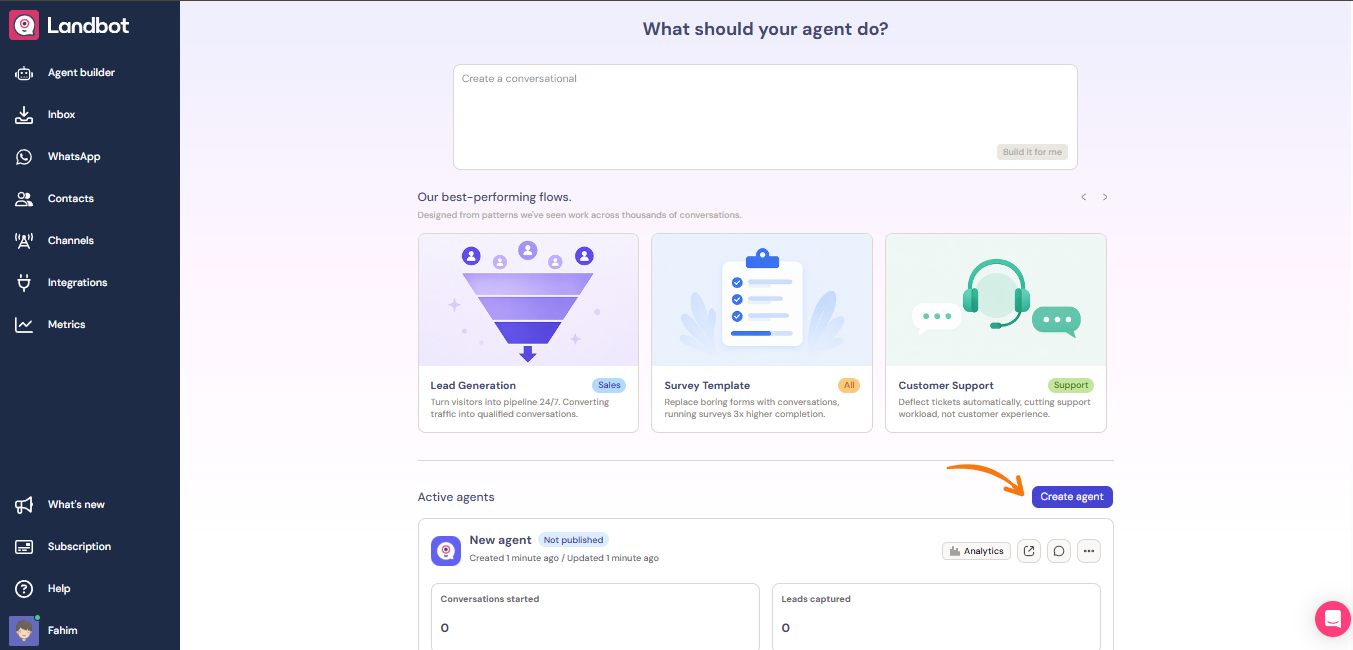Select the Channels antenna icon
This screenshot has width=1353, height=650.
tap(24, 241)
